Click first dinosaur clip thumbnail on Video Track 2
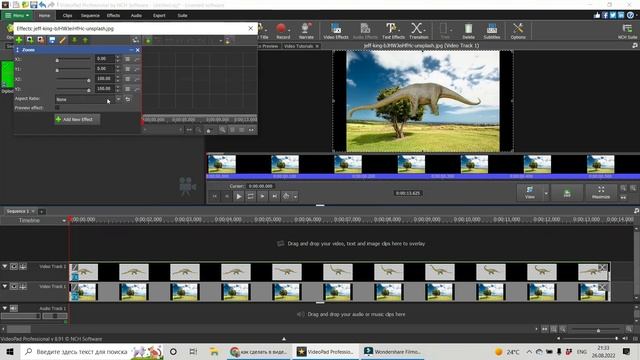Viewport: 640px width, 360px height. [84, 271]
